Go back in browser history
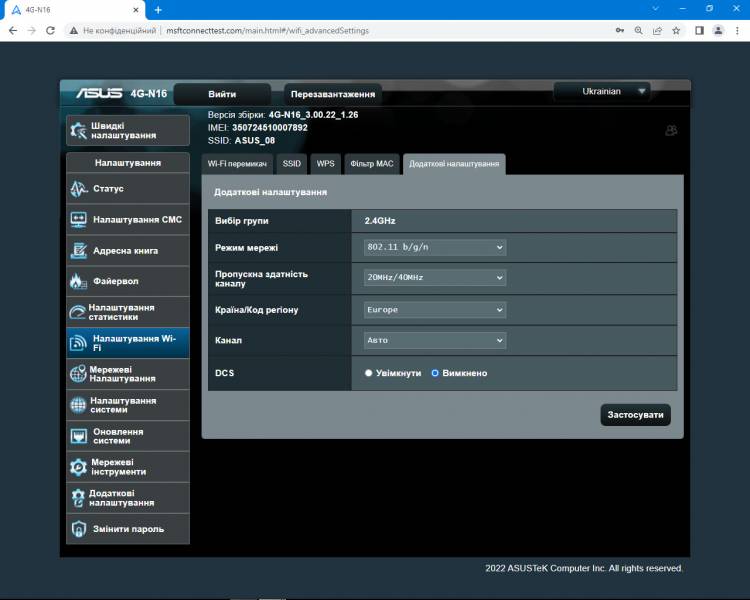This screenshot has height=600, width=750. pos(13,31)
